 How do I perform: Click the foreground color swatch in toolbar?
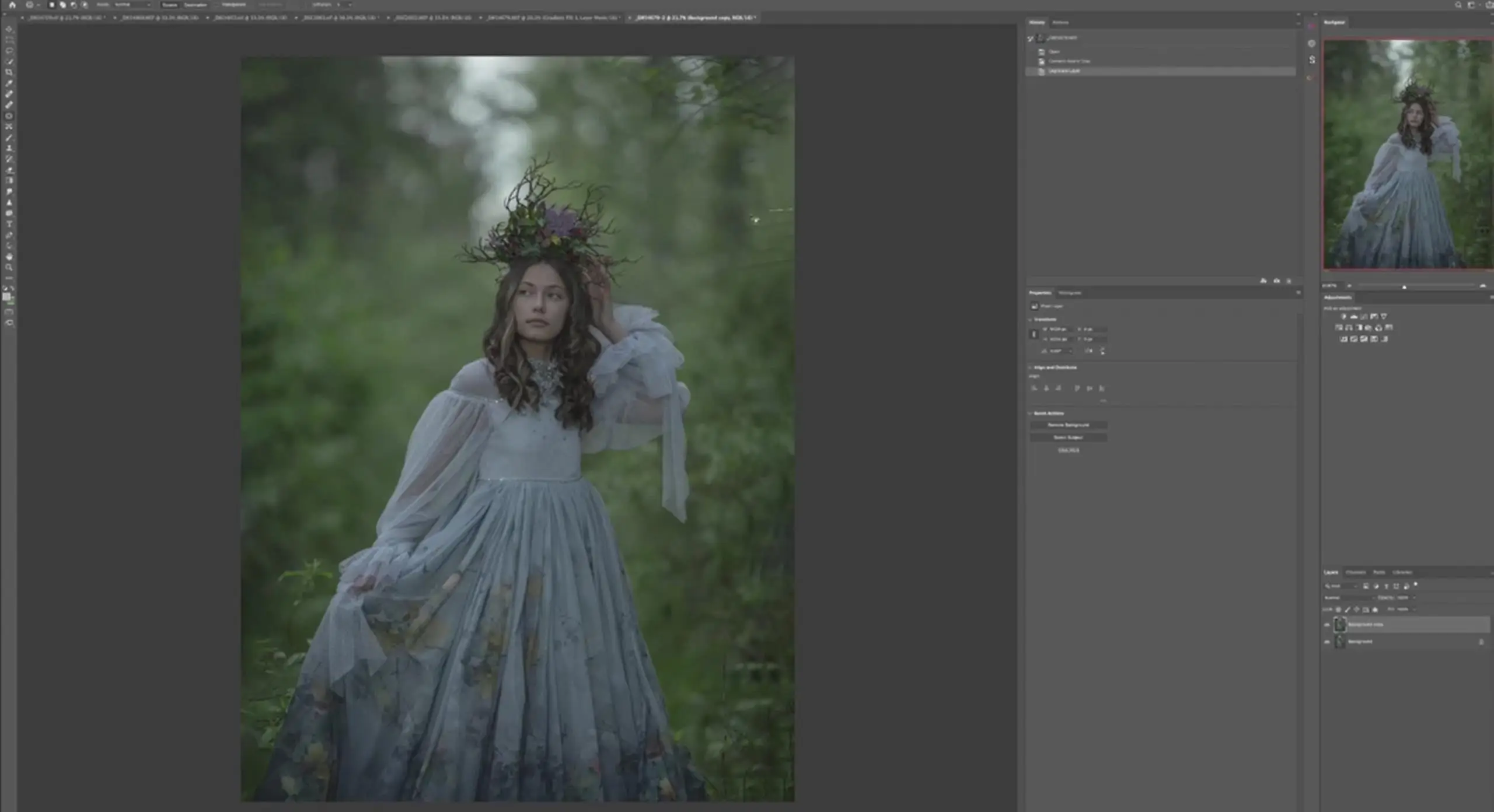(x=6, y=296)
